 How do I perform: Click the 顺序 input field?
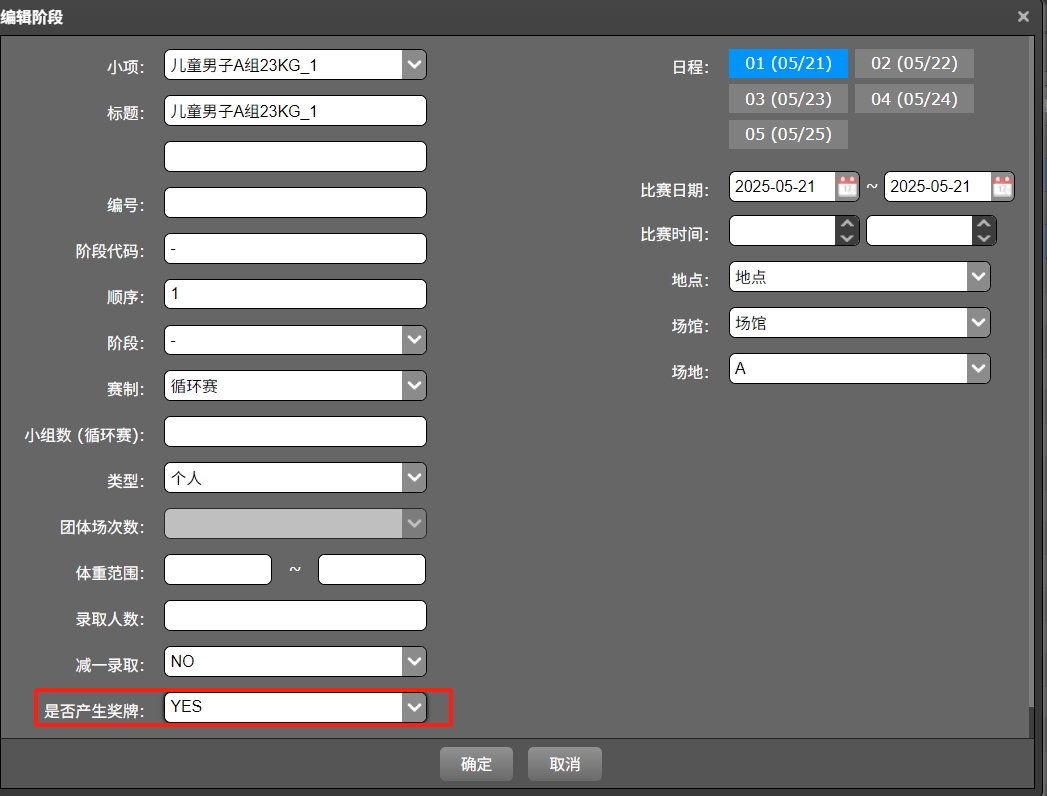[295, 294]
